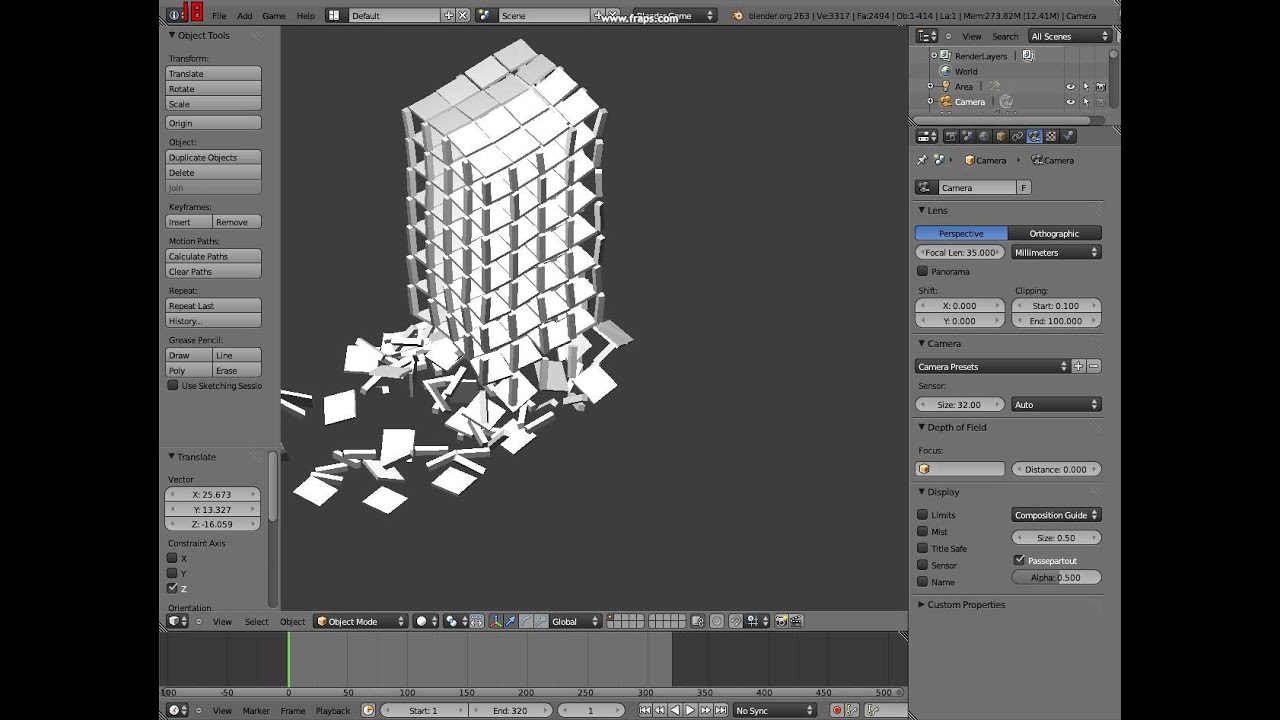The width and height of the screenshot is (1280, 720).
Task: Open the Help menu
Action: pyautogui.click(x=305, y=16)
